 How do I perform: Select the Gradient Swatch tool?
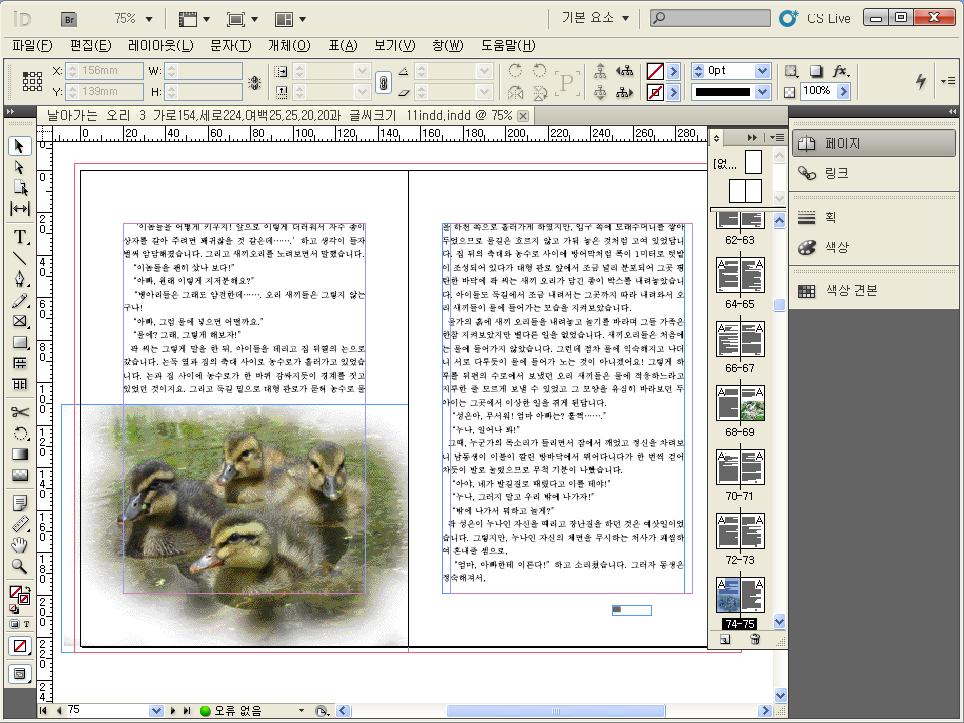[x=19, y=454]
